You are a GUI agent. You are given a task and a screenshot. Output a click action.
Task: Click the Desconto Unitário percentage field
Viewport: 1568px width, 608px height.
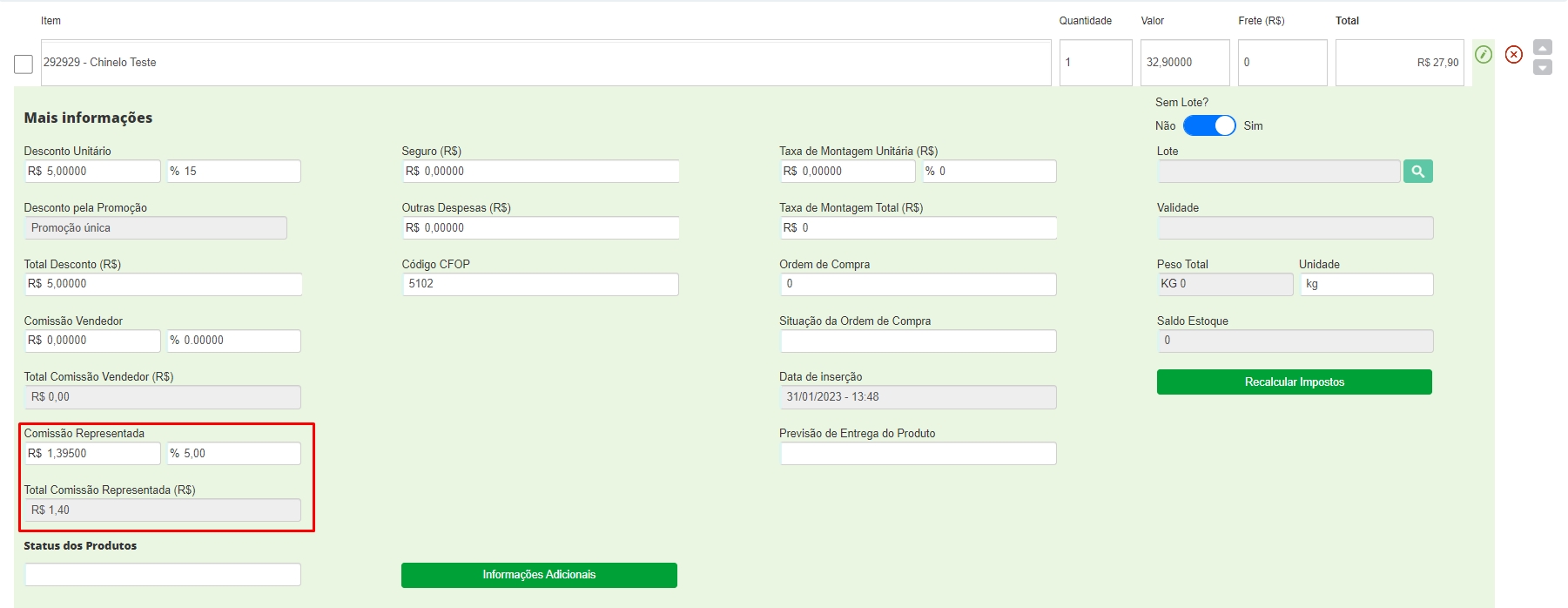[x=234, y=172]
